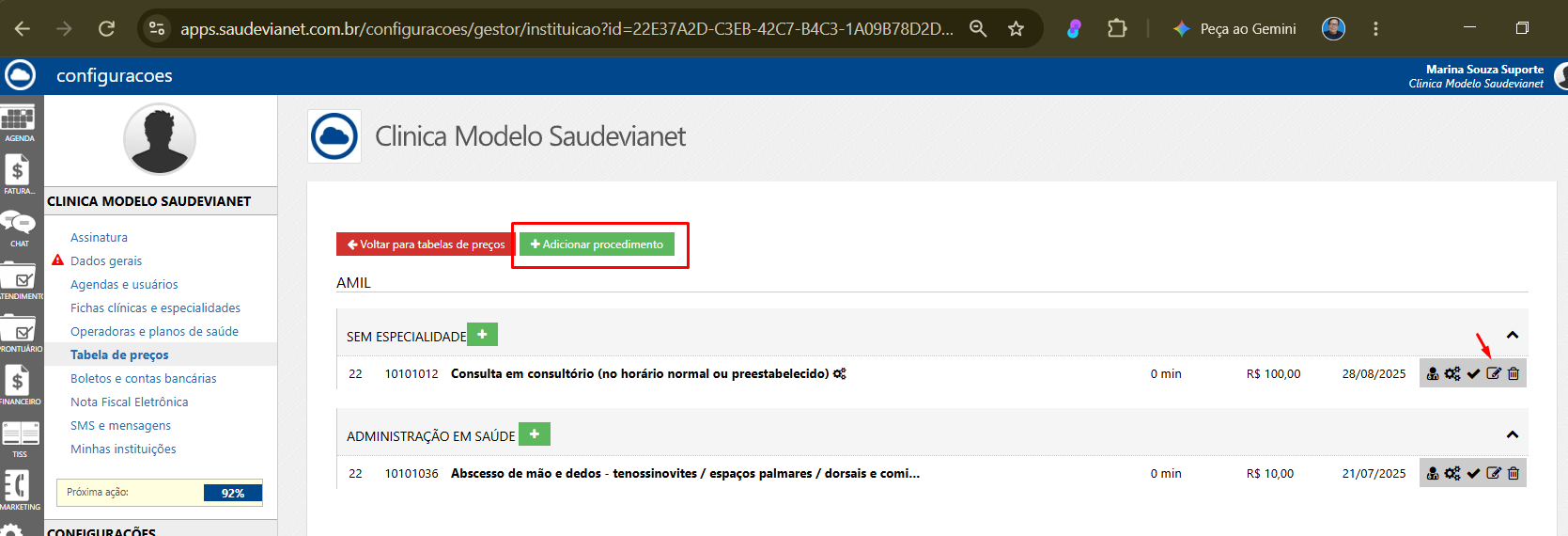Screen dimensions: 1568x536
Task: Delete the Abscesso de mão procedure
Action: coord(1514,473)
